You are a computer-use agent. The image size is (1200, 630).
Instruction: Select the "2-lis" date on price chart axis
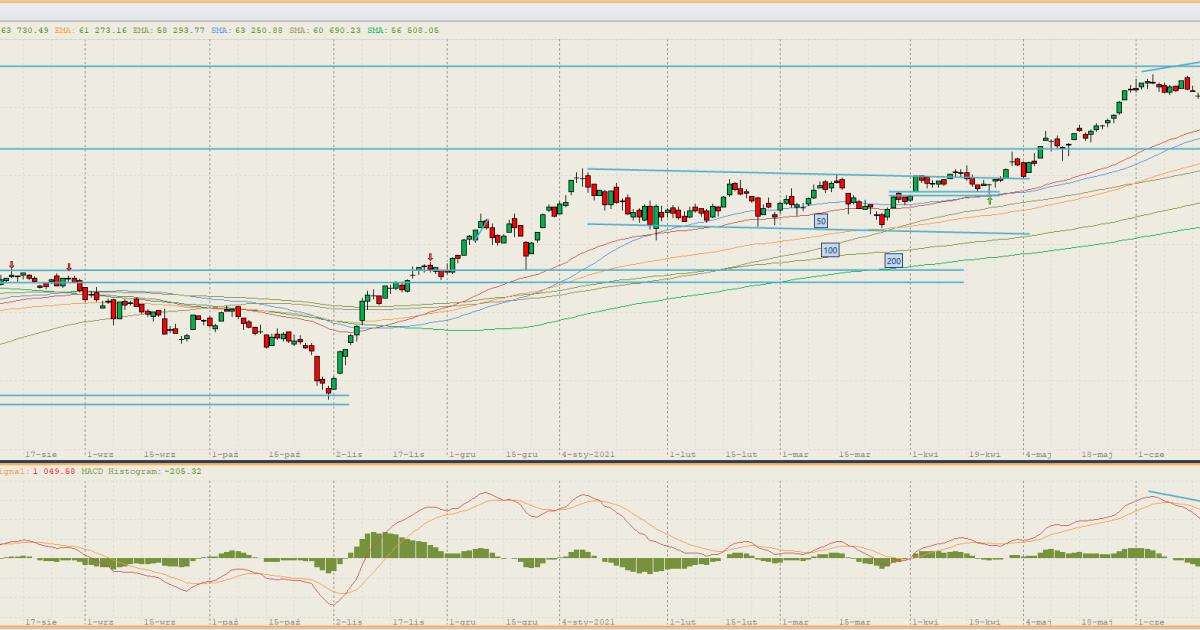348,454
